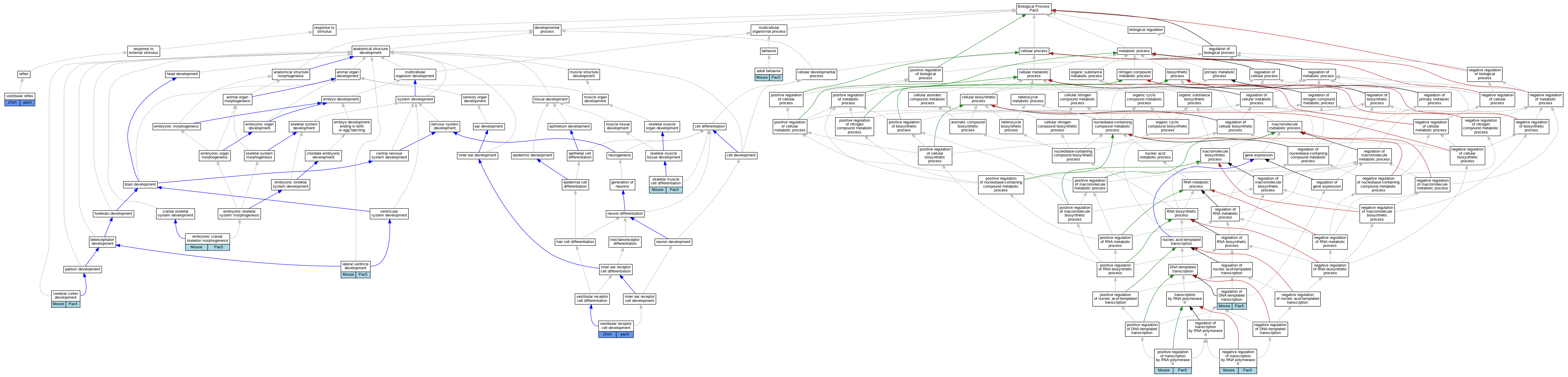This screenshot has width=1568, height=377.
Task: Select the 'cell differentiation' node
Action: pos(710,126)
